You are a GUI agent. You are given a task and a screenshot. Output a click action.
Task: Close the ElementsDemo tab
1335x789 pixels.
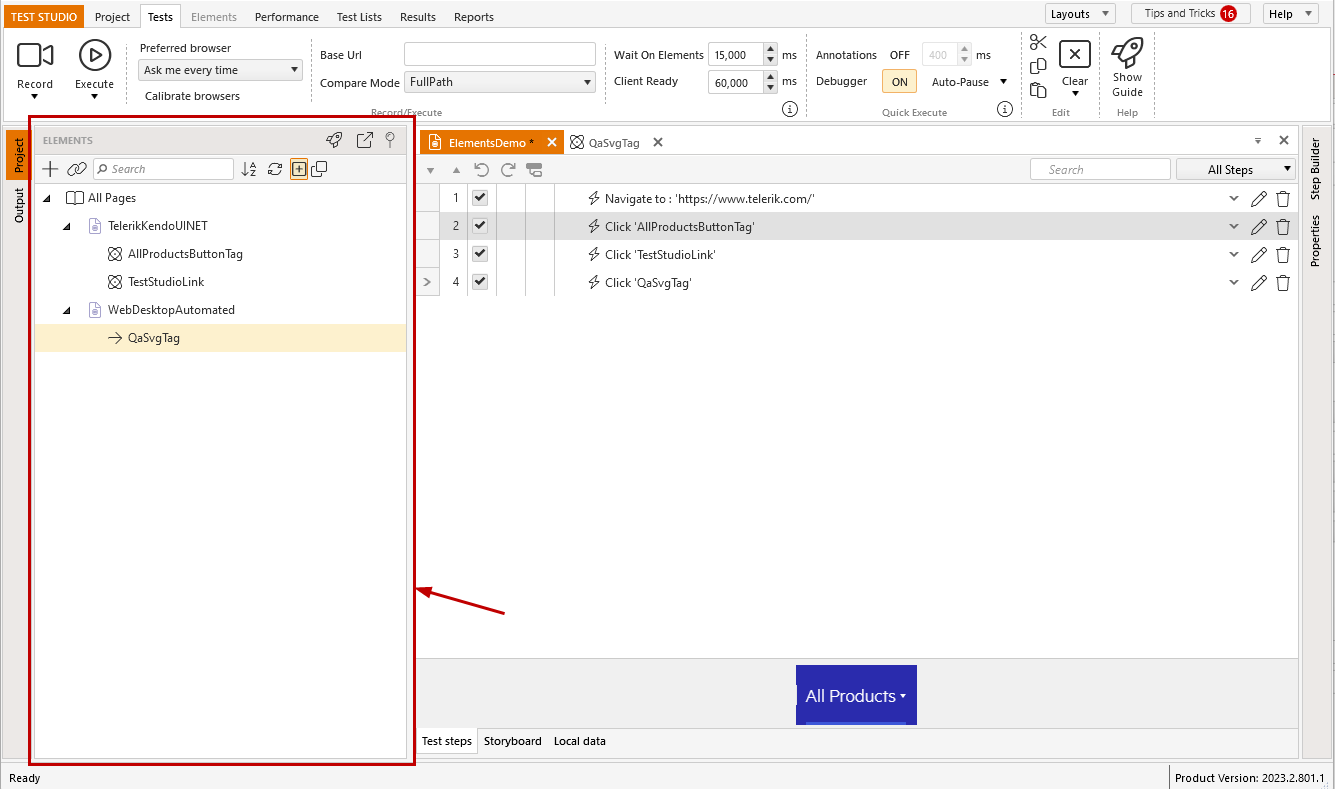[x=551, y=143]
